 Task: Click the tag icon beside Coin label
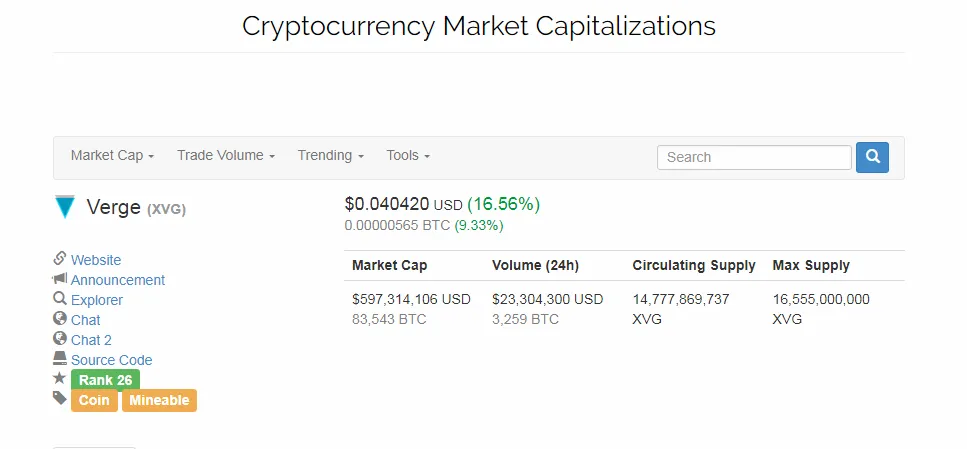pos(60,398)
